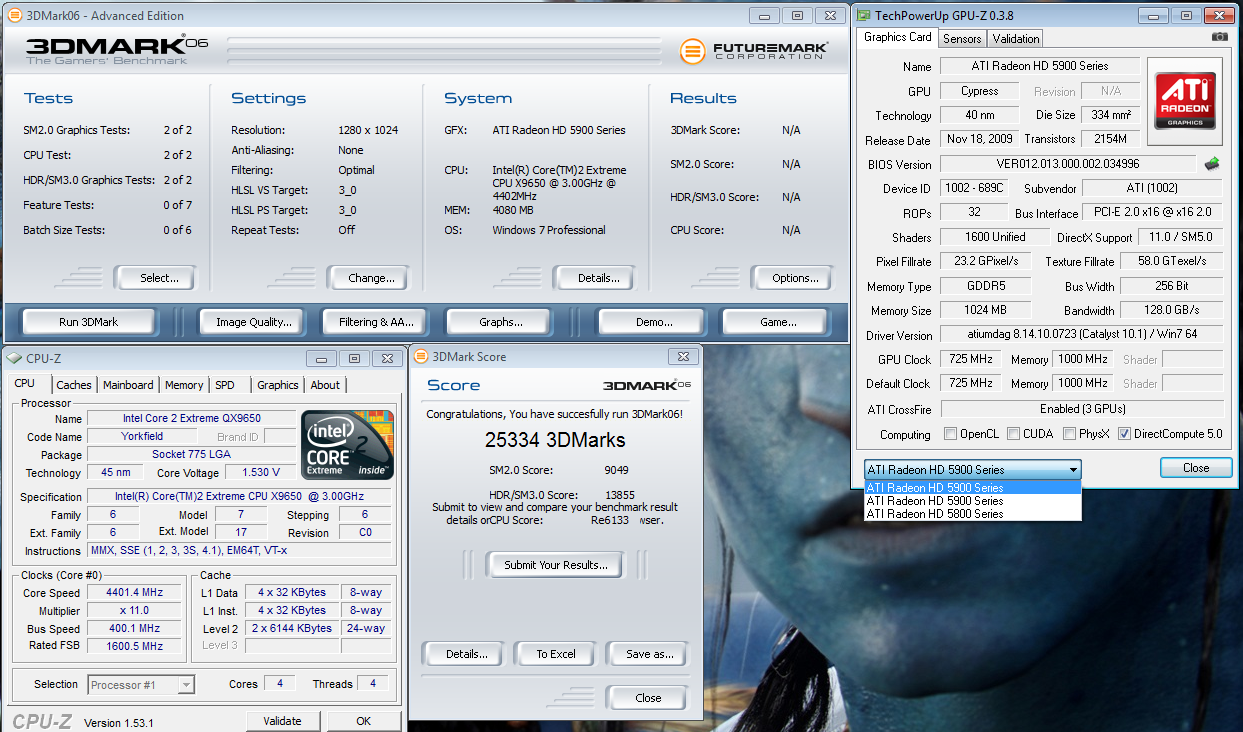Click the CPU tab in CPU-Z
Viewport: 1243px width, 732px height.
(x=25, y=383)
